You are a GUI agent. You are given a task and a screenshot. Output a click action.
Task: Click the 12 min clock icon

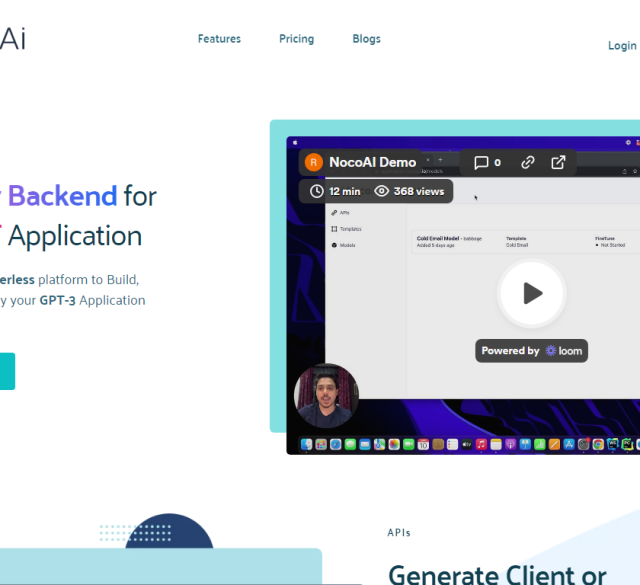[316, 191]
